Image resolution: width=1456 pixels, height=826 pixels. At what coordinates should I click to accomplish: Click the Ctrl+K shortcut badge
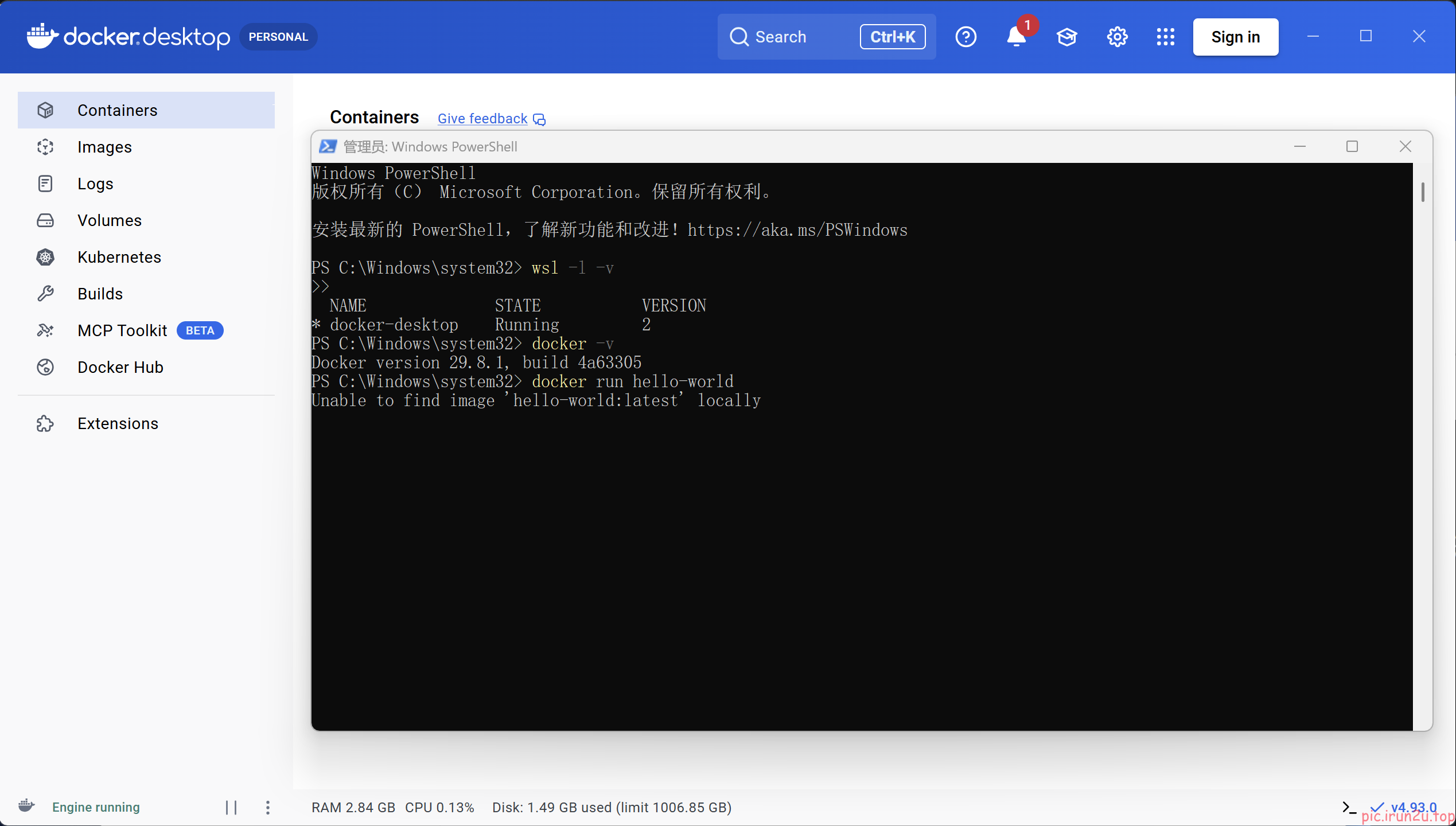[892, 37]
